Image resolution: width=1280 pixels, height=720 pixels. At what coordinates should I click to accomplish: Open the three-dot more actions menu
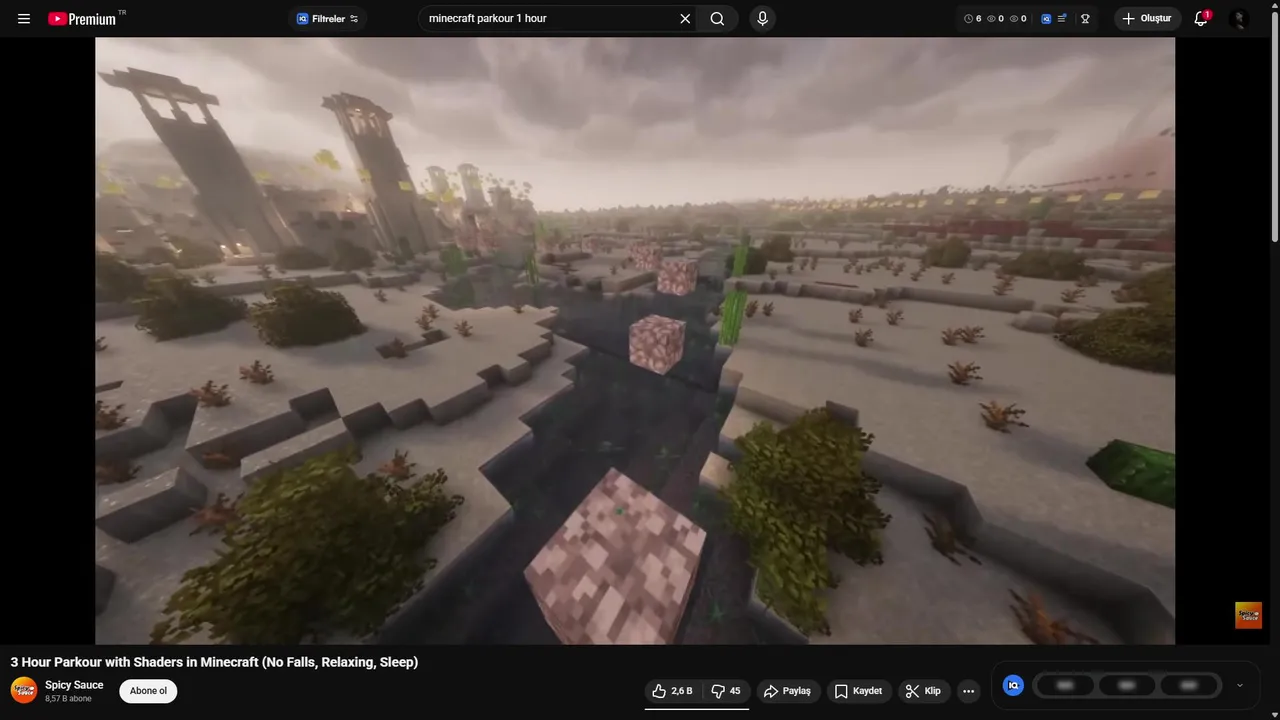pyautogui.click(x=968, y=691)
